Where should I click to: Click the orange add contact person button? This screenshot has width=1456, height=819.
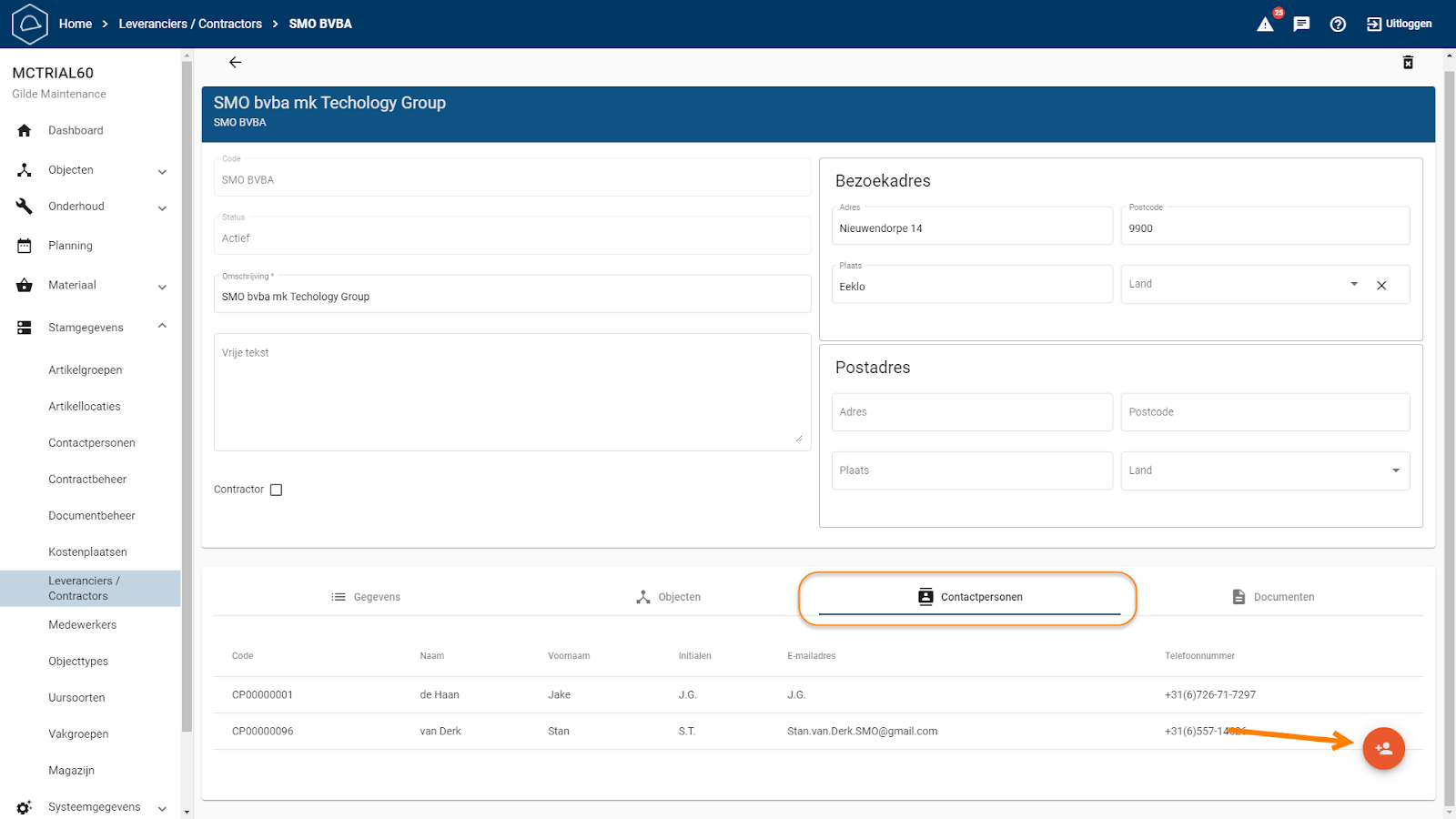pos(1383,749)
